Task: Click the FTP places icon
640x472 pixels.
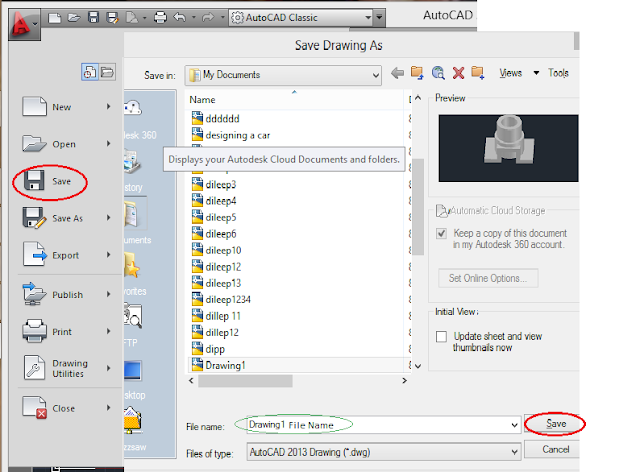Action: point(133,316)
